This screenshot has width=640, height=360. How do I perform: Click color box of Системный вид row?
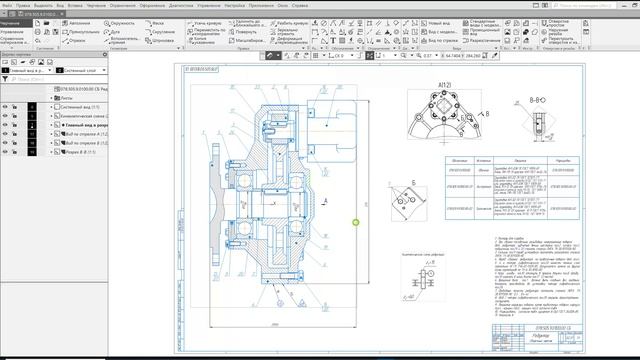click(x=32, y=107)
